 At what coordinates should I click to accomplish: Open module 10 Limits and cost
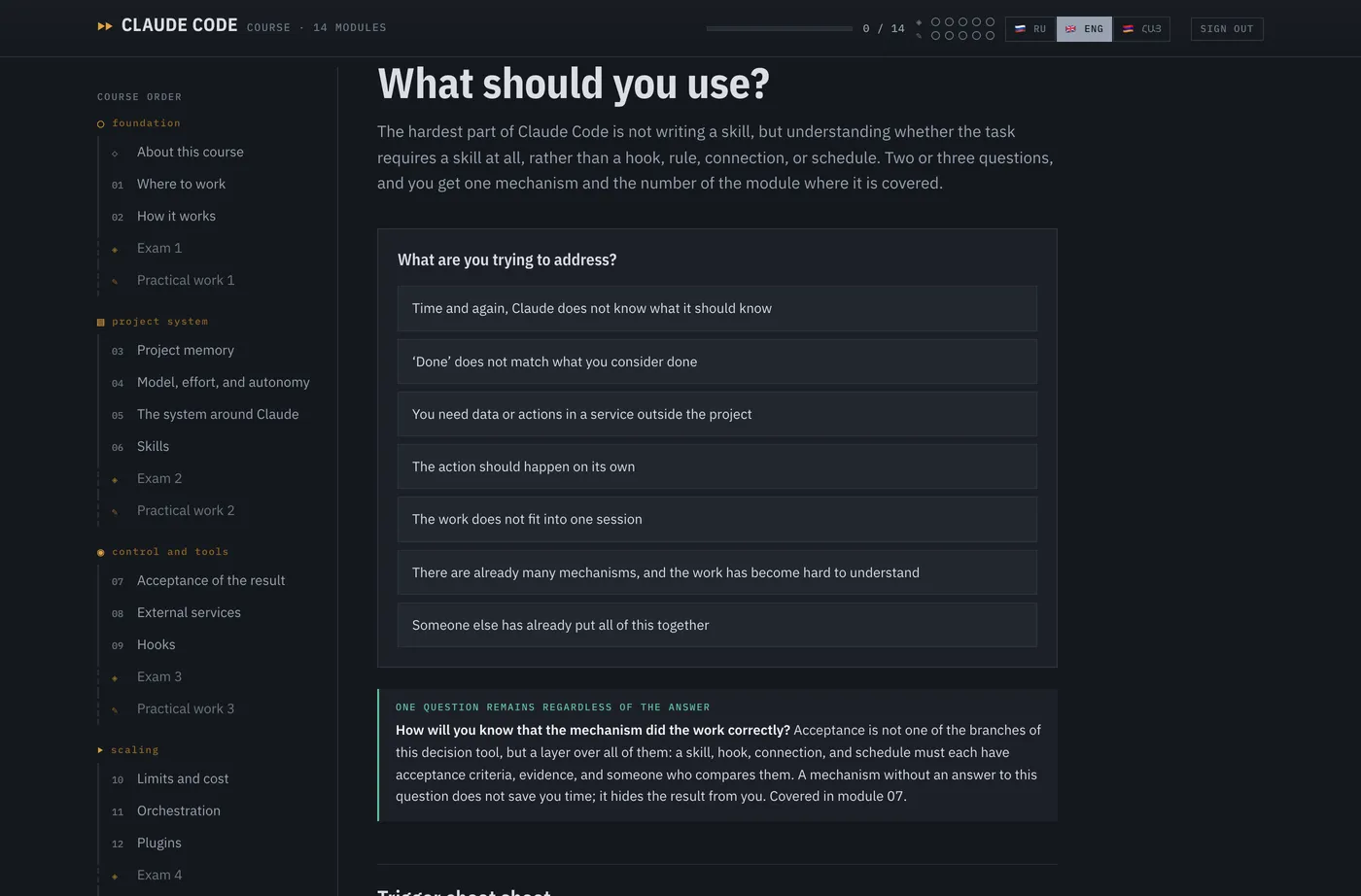(183, 779)
